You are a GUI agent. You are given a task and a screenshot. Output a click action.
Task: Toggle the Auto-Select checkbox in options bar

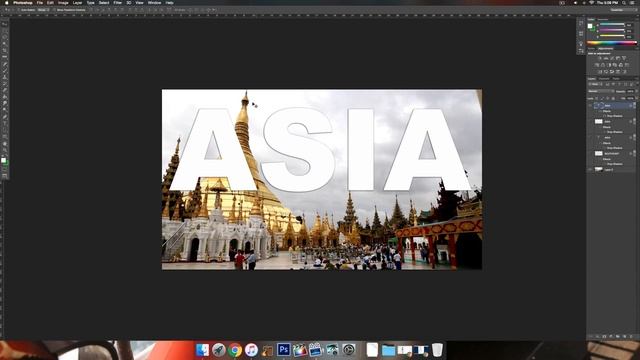click(19, 10)
